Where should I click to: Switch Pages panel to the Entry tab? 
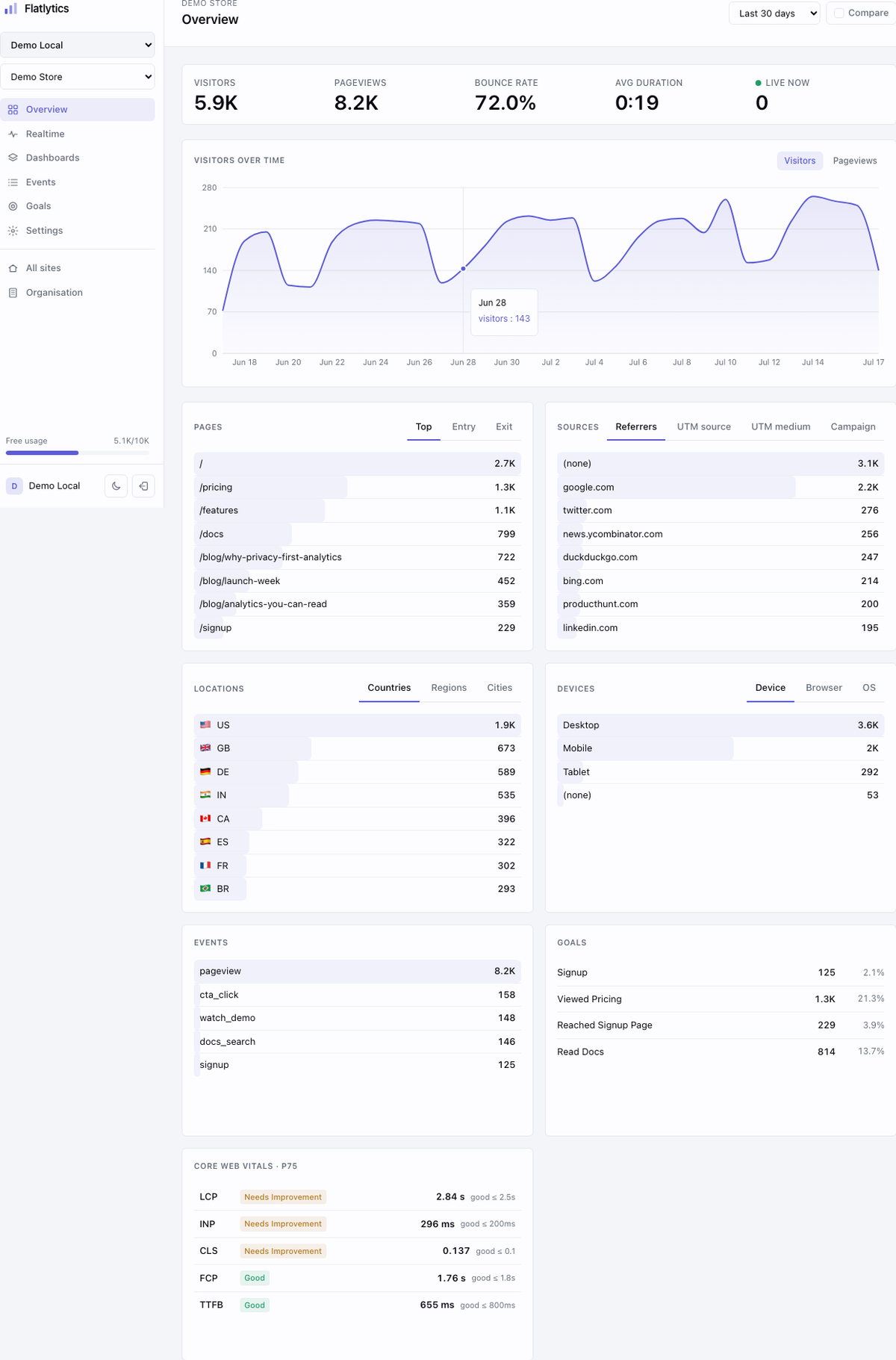point(464,427)
